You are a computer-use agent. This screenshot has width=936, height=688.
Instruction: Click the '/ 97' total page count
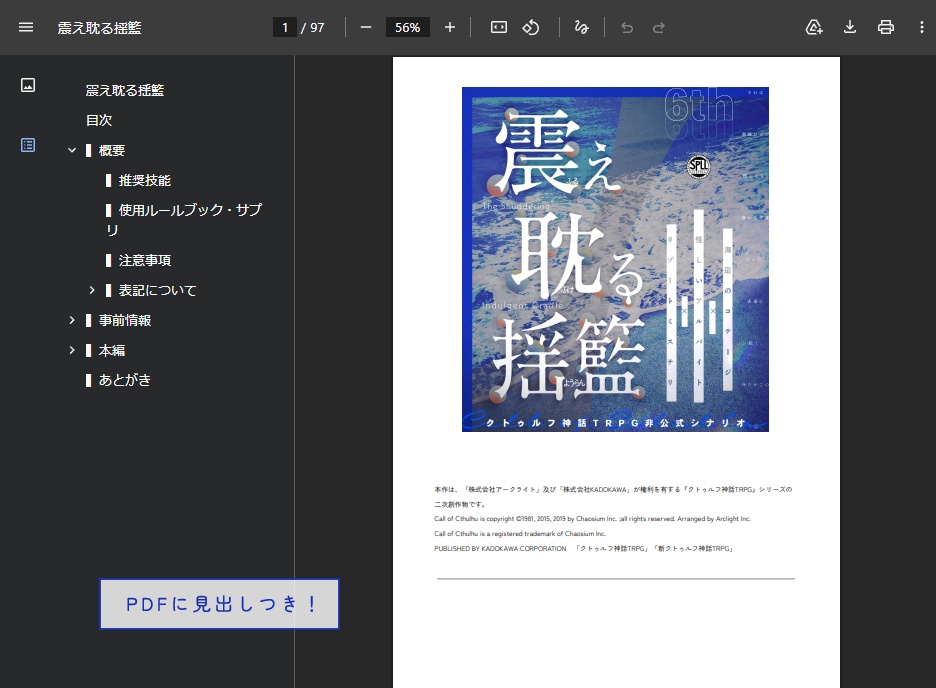click(x=313, y=27)
